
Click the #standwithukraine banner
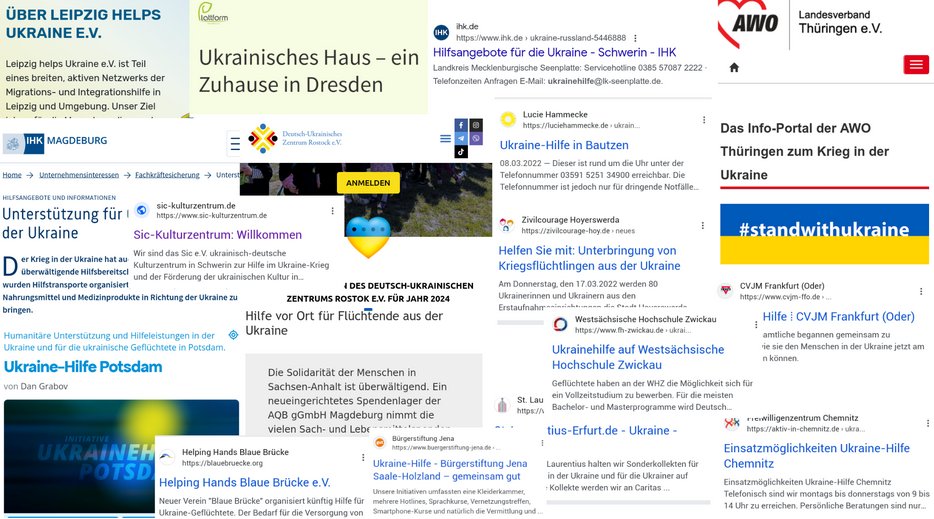click(x=824, y=234)
